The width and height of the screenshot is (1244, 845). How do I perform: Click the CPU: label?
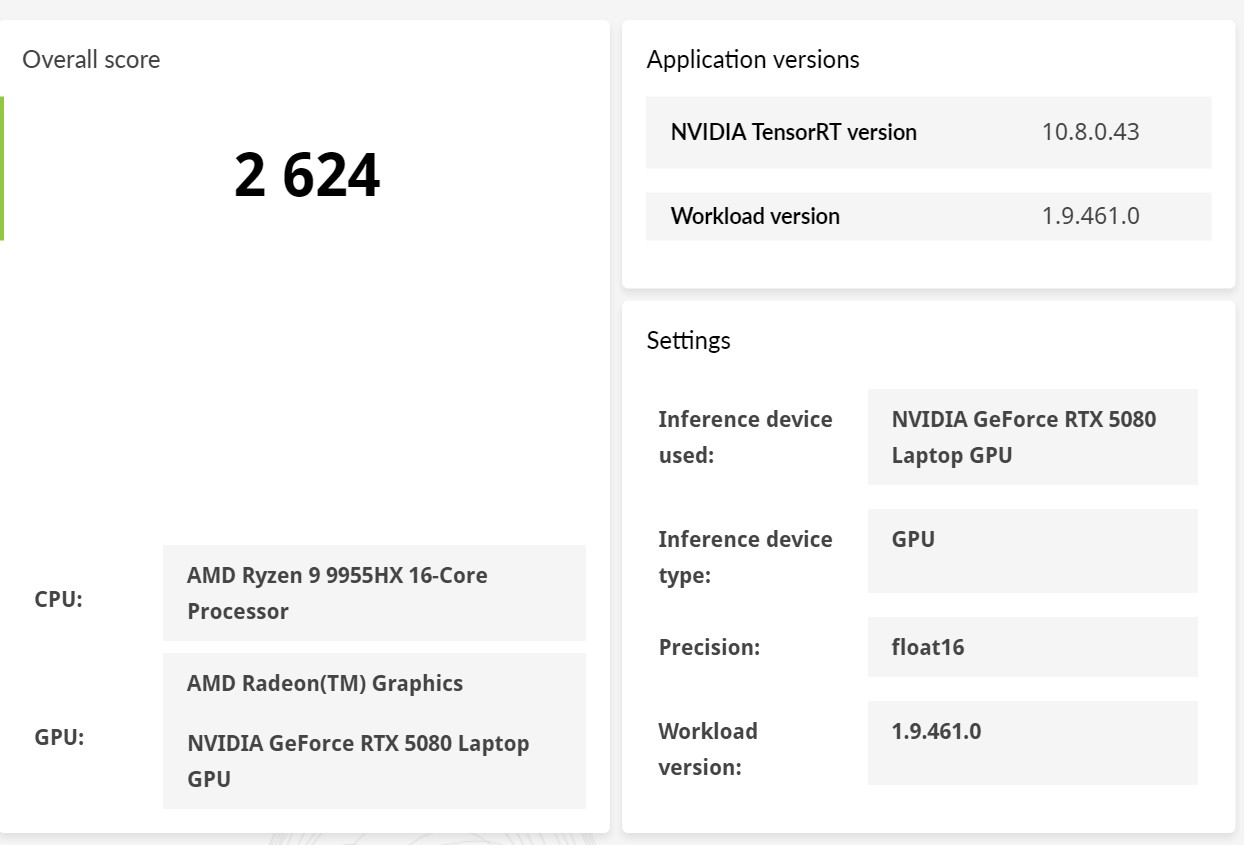point(59,599)
